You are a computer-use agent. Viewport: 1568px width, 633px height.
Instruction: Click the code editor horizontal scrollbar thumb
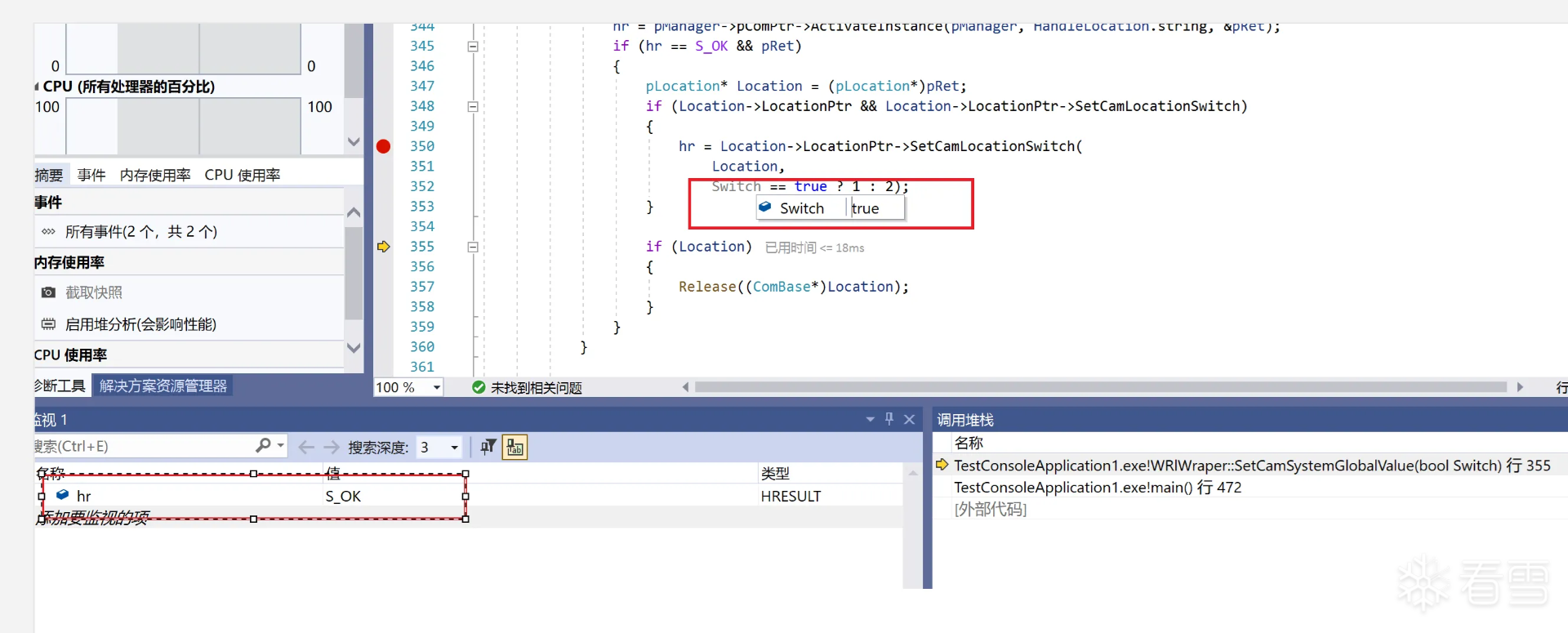tap(1101, 387)
